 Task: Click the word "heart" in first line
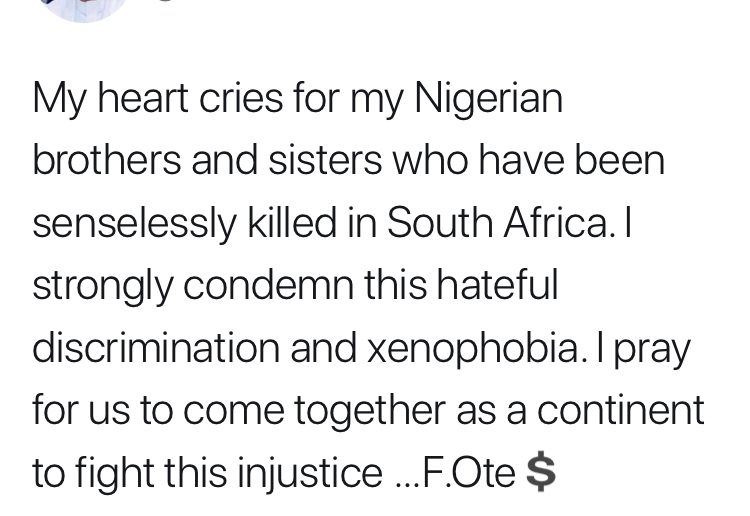143,98
